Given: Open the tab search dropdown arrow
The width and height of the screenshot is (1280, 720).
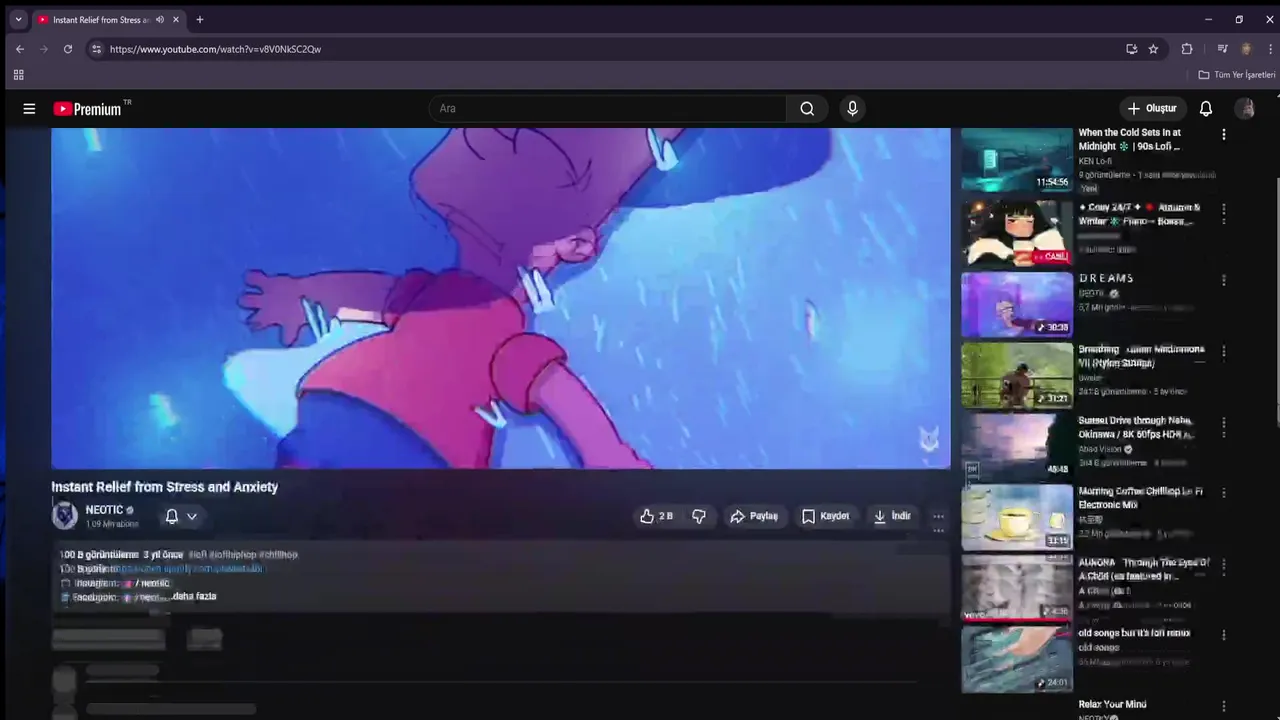Looking at the screenshot, I should [x=17, y=19].
